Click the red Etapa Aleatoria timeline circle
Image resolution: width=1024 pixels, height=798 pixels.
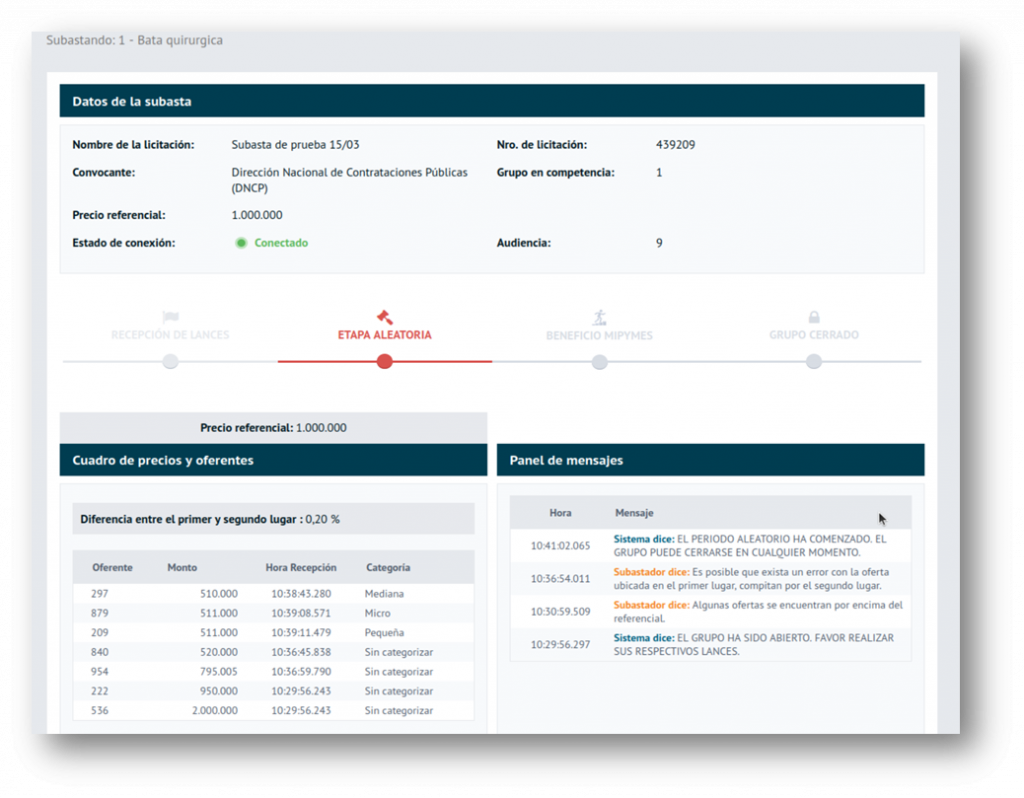[385, 361]
